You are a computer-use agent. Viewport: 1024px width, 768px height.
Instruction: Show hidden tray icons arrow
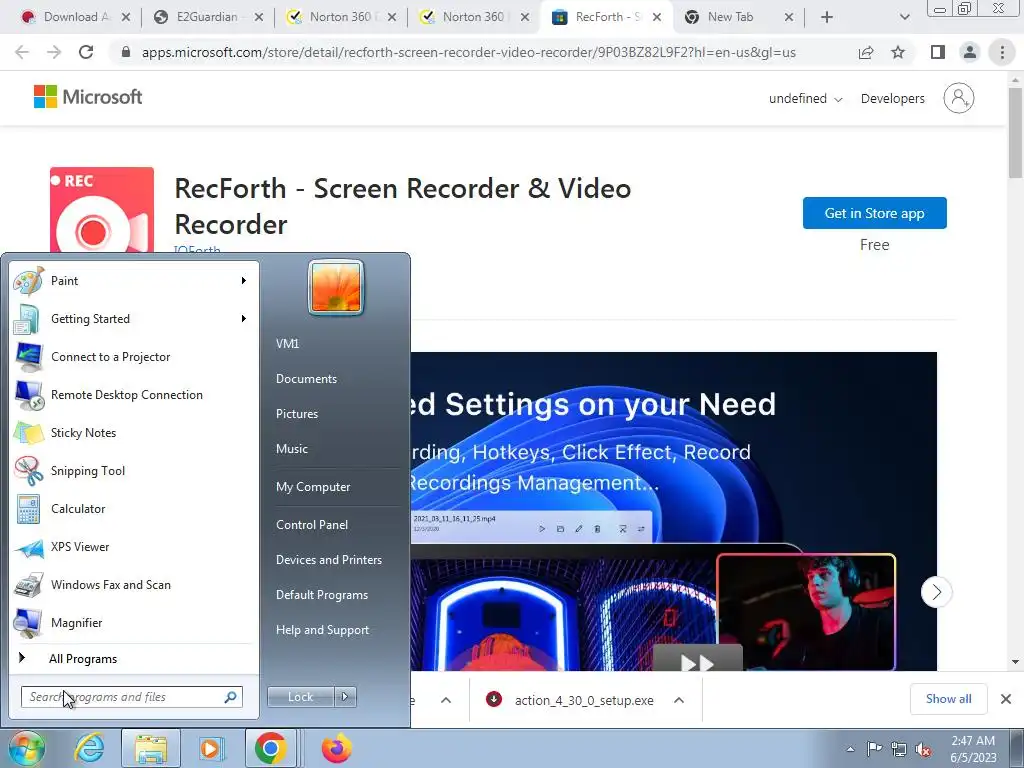coord(850,749)
